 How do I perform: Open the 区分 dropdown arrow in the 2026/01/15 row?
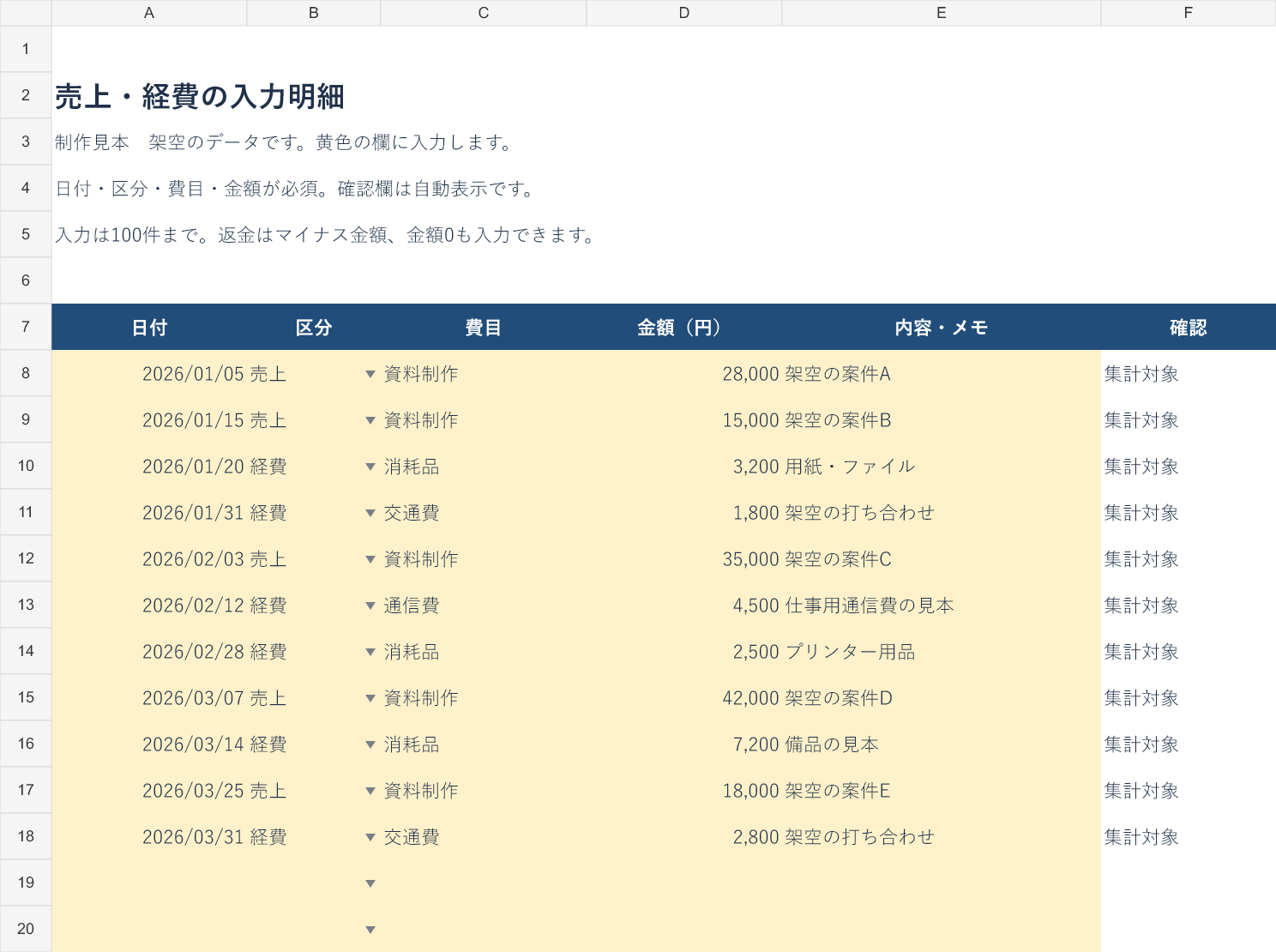370,420
